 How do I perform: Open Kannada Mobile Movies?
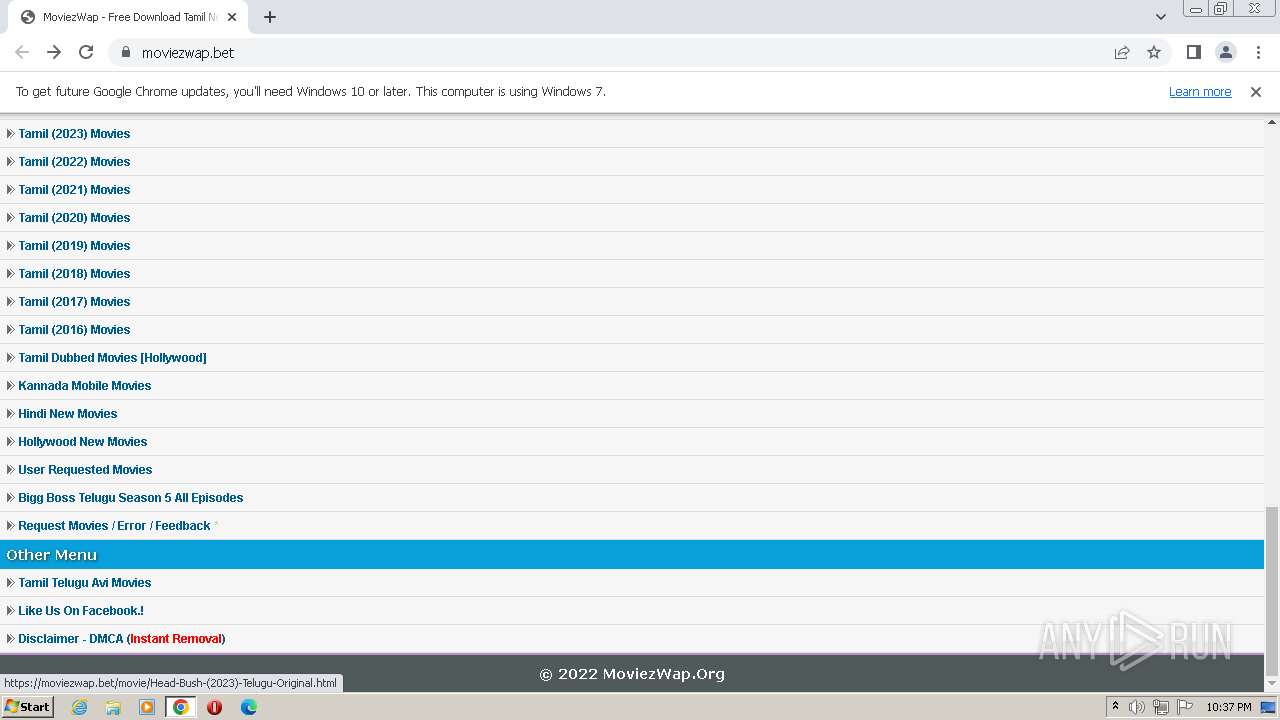[x=85, y=385]
